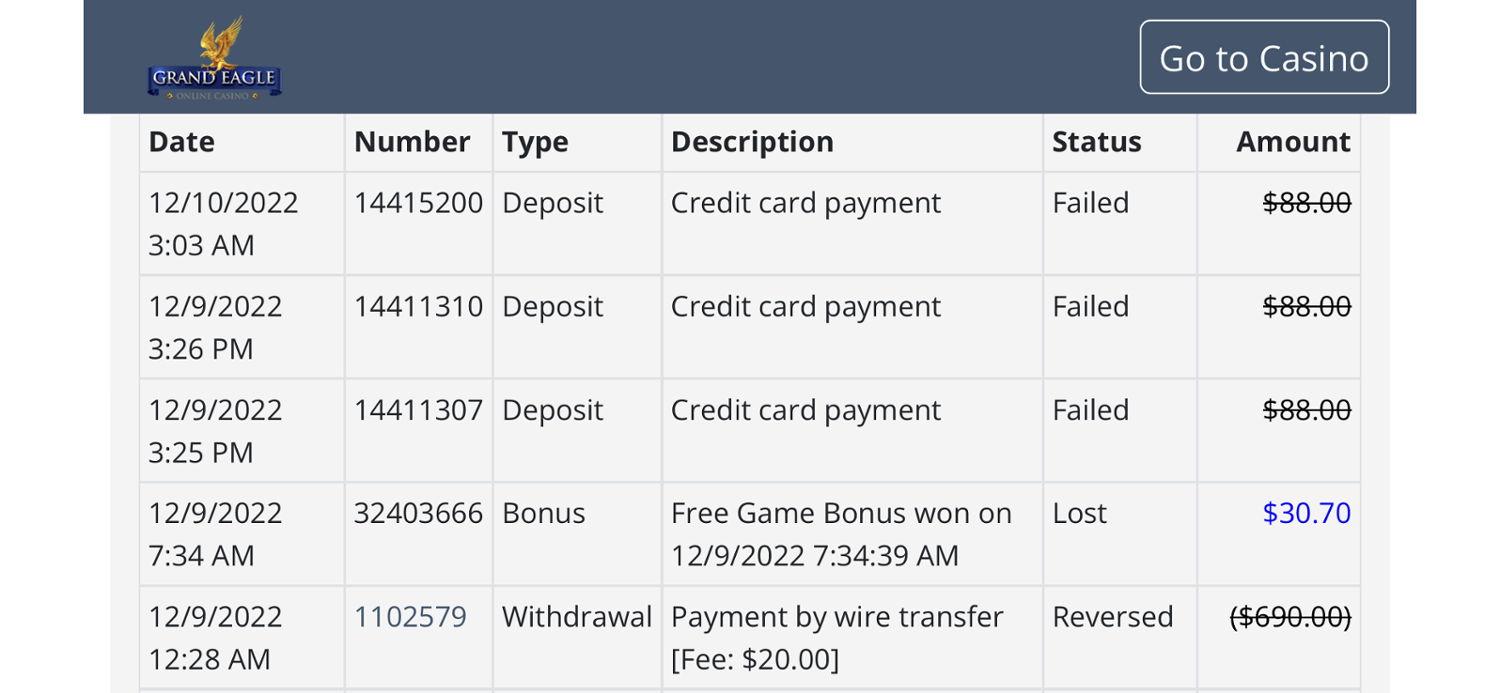Click the Number column header

[411, 141]
